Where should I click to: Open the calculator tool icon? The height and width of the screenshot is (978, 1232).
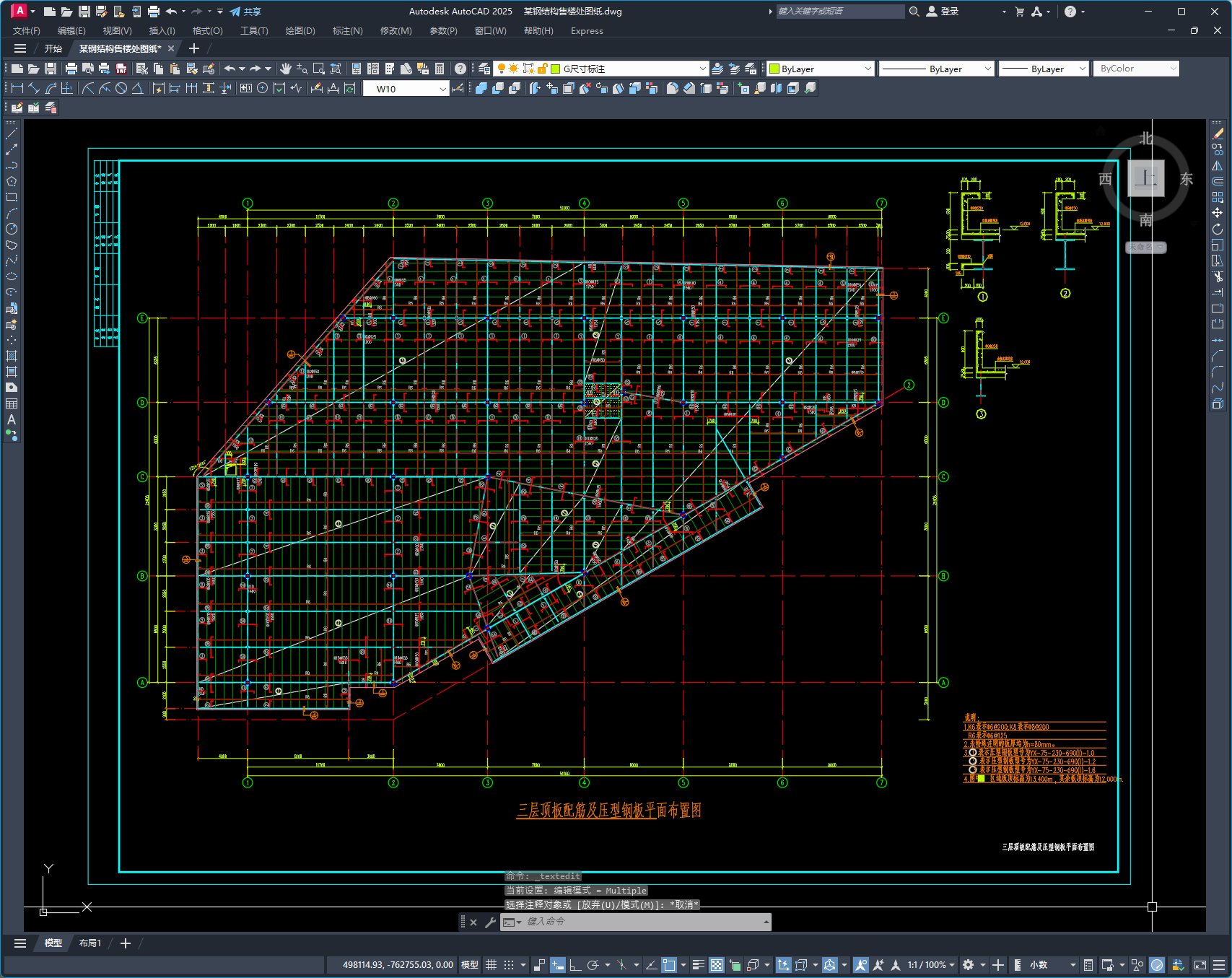tap(440, 69)
